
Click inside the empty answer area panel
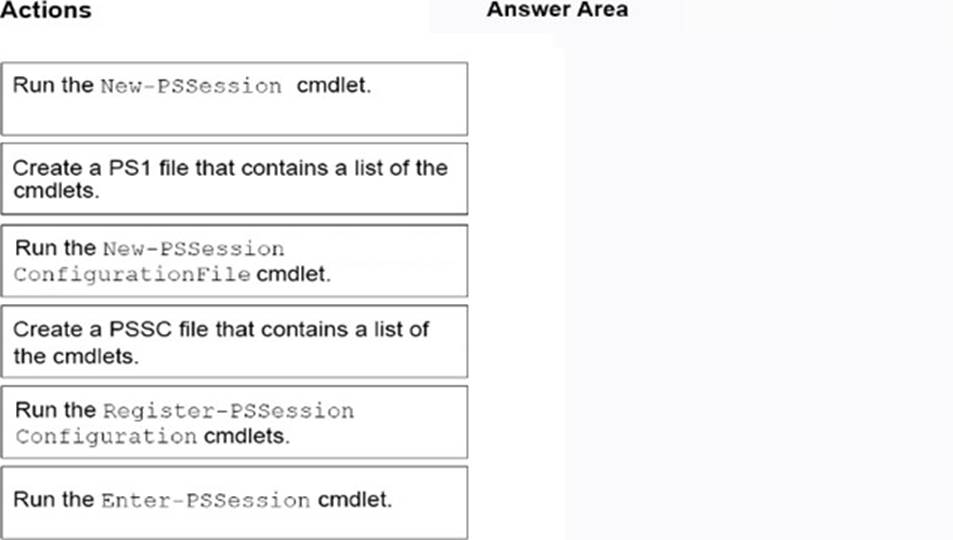click(757, 290)
